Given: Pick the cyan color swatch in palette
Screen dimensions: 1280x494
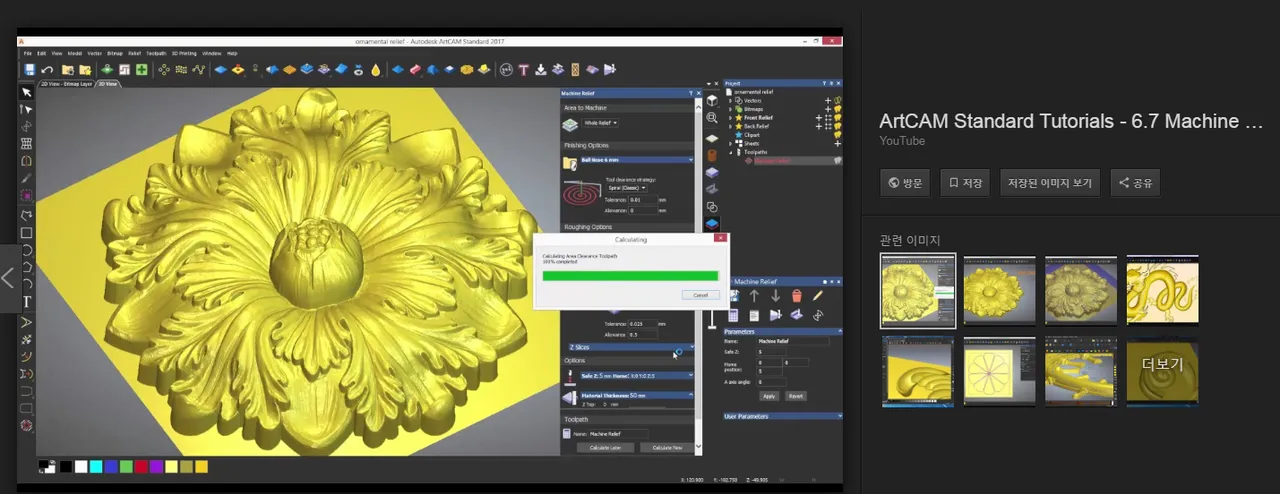Looking at the screenshot, I should (x=95, y=466).
